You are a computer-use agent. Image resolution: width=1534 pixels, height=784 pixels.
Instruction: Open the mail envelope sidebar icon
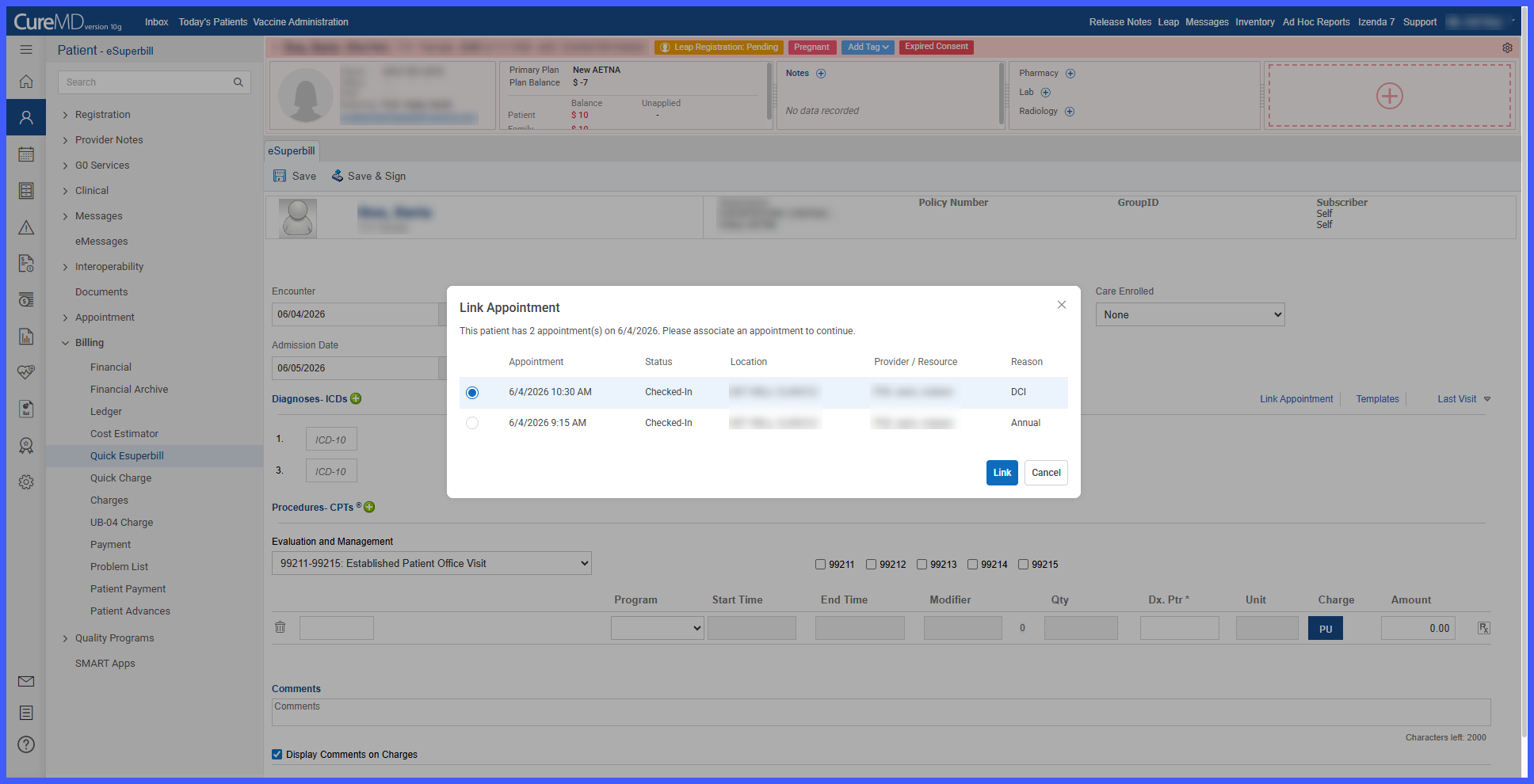26,681
